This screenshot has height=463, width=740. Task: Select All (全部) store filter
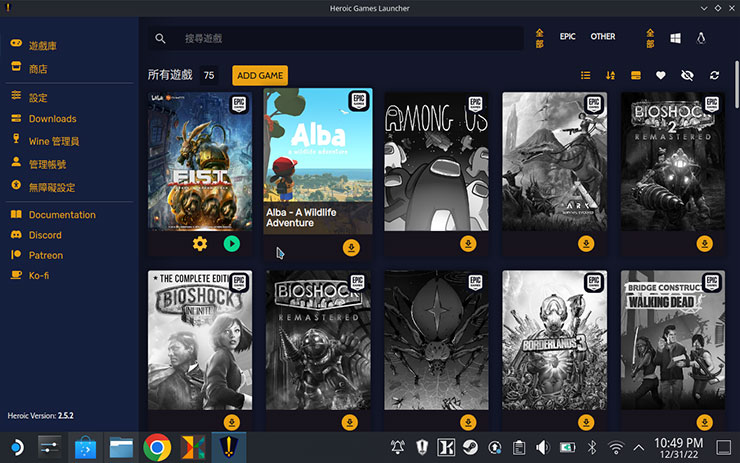pyautogui.click(x=539, y=38)
